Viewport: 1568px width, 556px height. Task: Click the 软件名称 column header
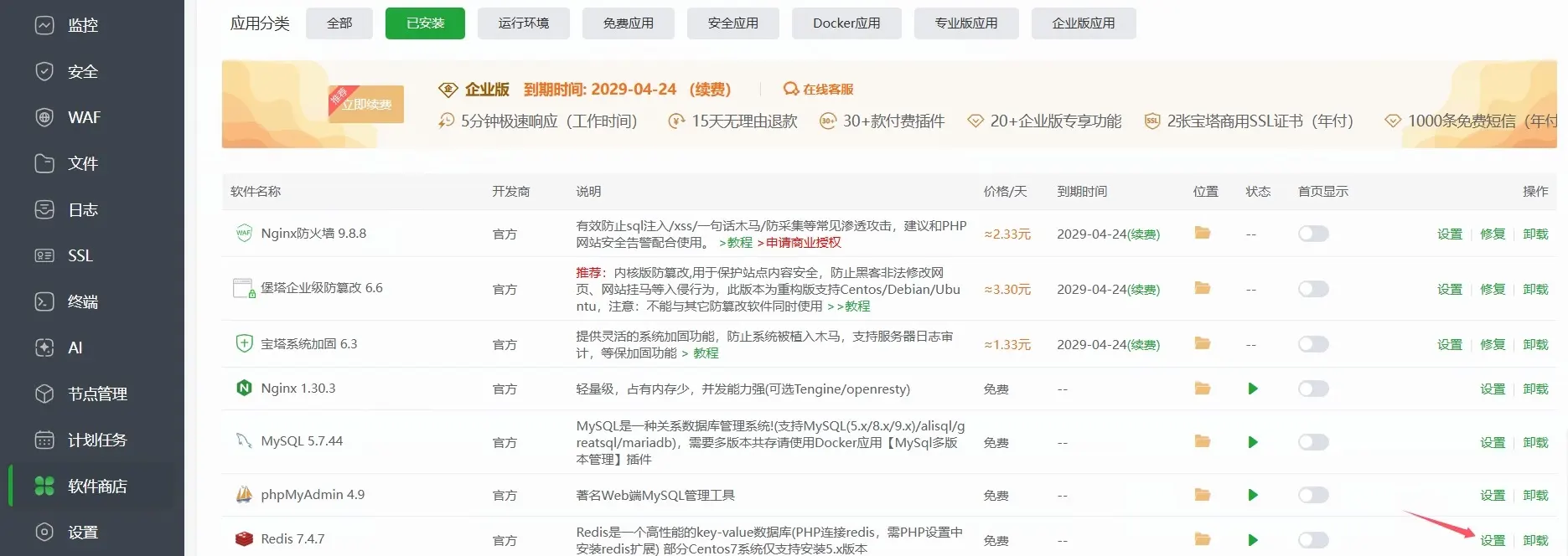(x=256, y=191)
